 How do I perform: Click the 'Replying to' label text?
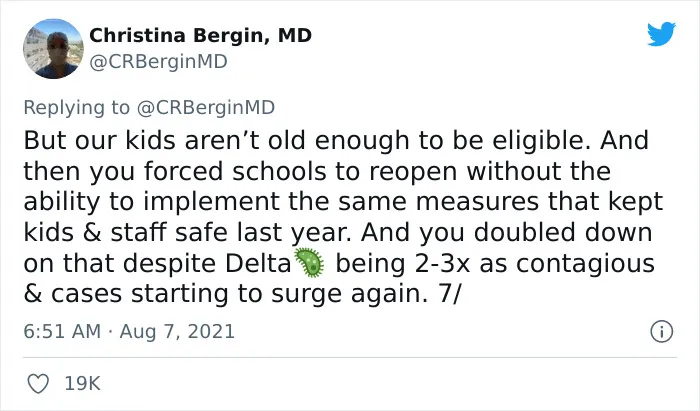tap(76, 108)
